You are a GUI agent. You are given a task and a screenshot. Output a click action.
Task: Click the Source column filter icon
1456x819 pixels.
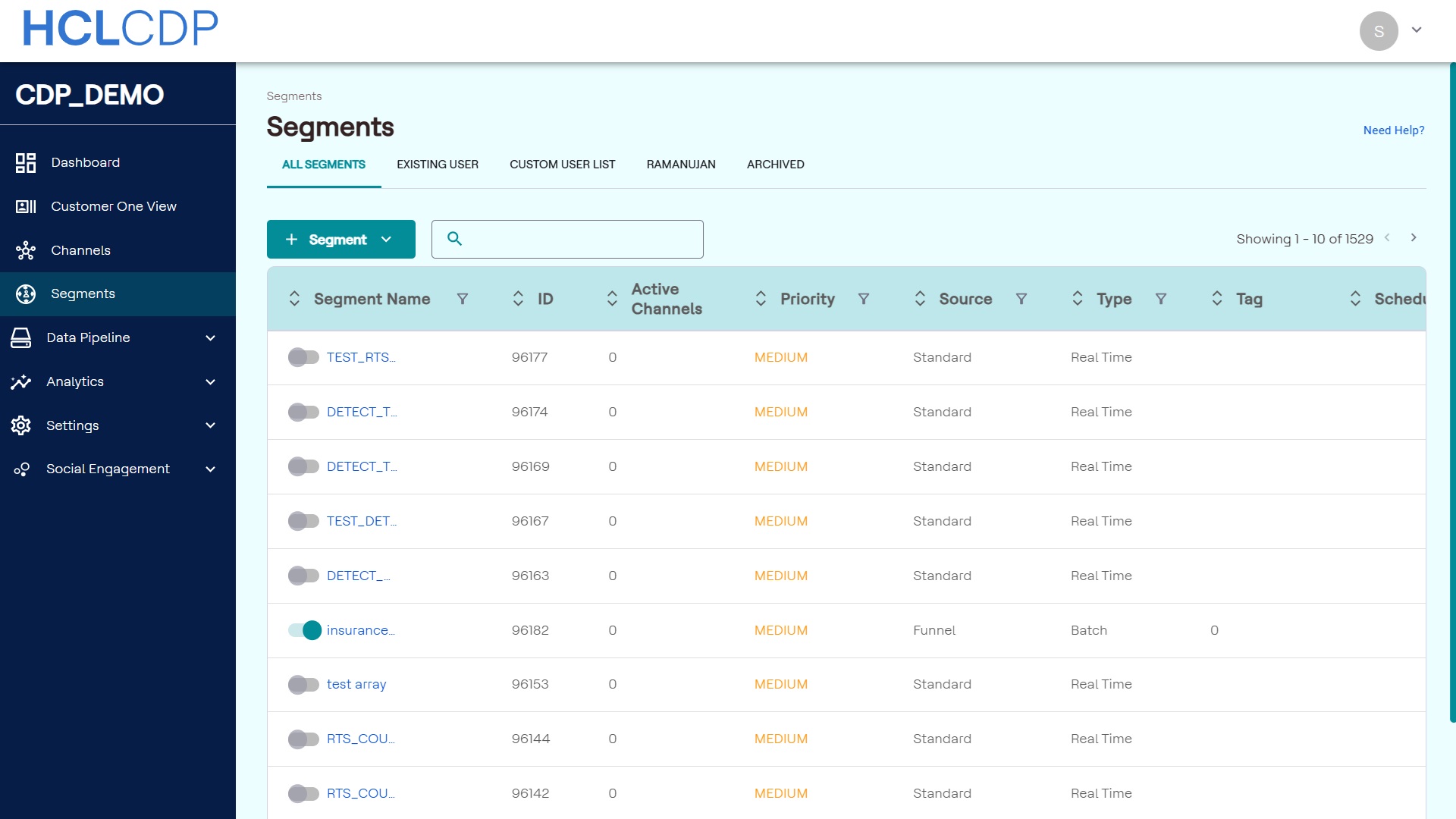(1021, 299)
